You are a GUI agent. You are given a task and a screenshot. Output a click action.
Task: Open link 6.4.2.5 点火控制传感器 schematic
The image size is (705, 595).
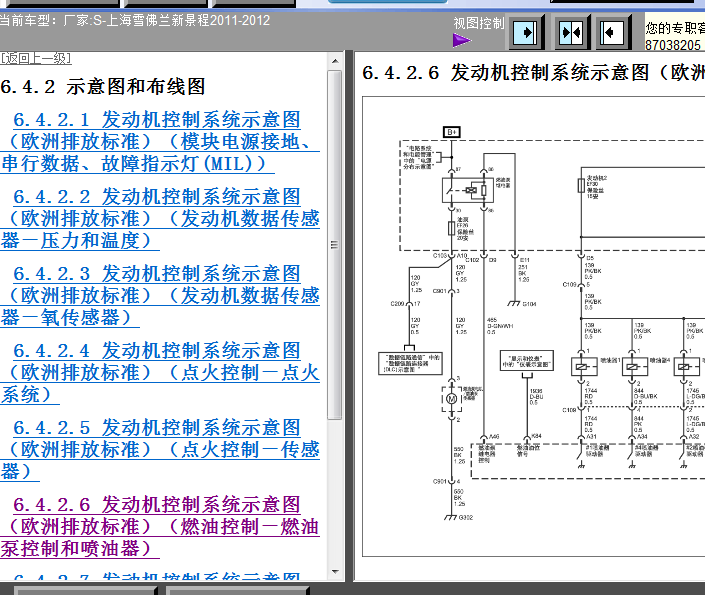[160, 449]
